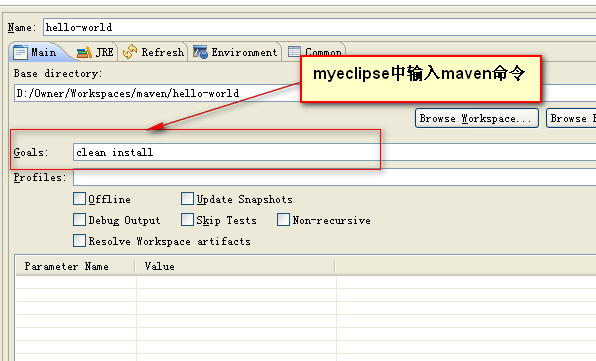Switch to the Refresh tab
This screenshot has height=361, width=596.
point(154,52)
